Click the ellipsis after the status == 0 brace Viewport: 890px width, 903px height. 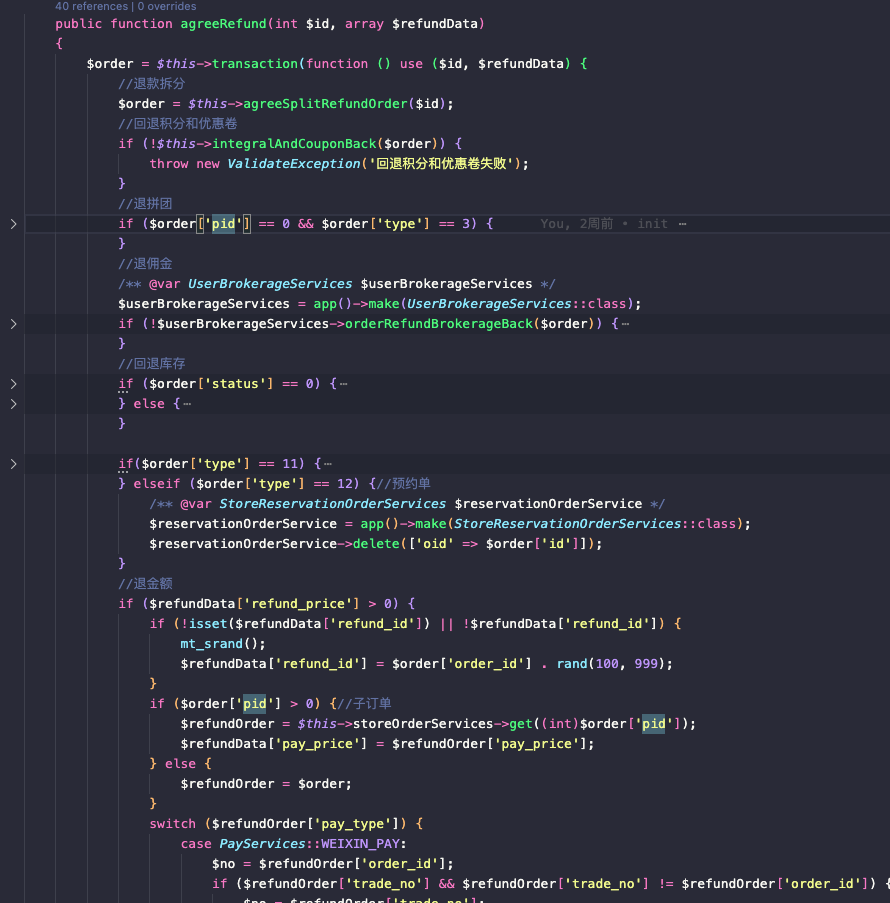tap(343, 384)
